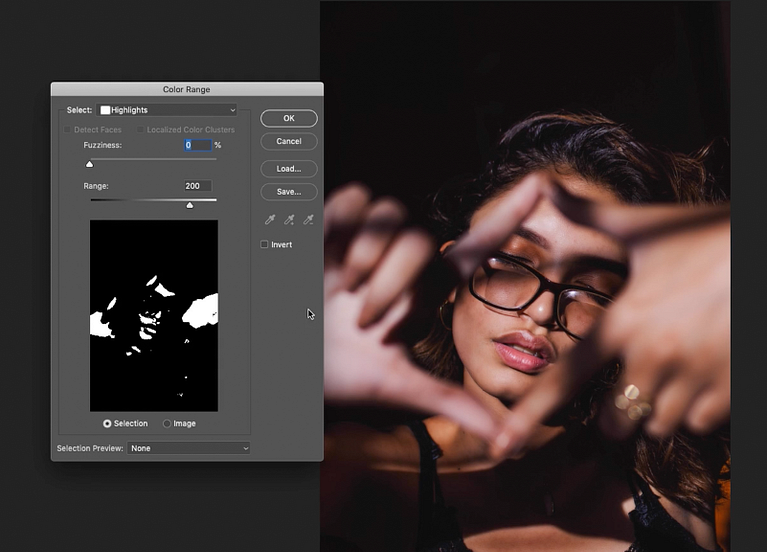Image resolution: width=767 pixels, height=552 pixels.
Task: Click the OK button
Action: point(289,118)
